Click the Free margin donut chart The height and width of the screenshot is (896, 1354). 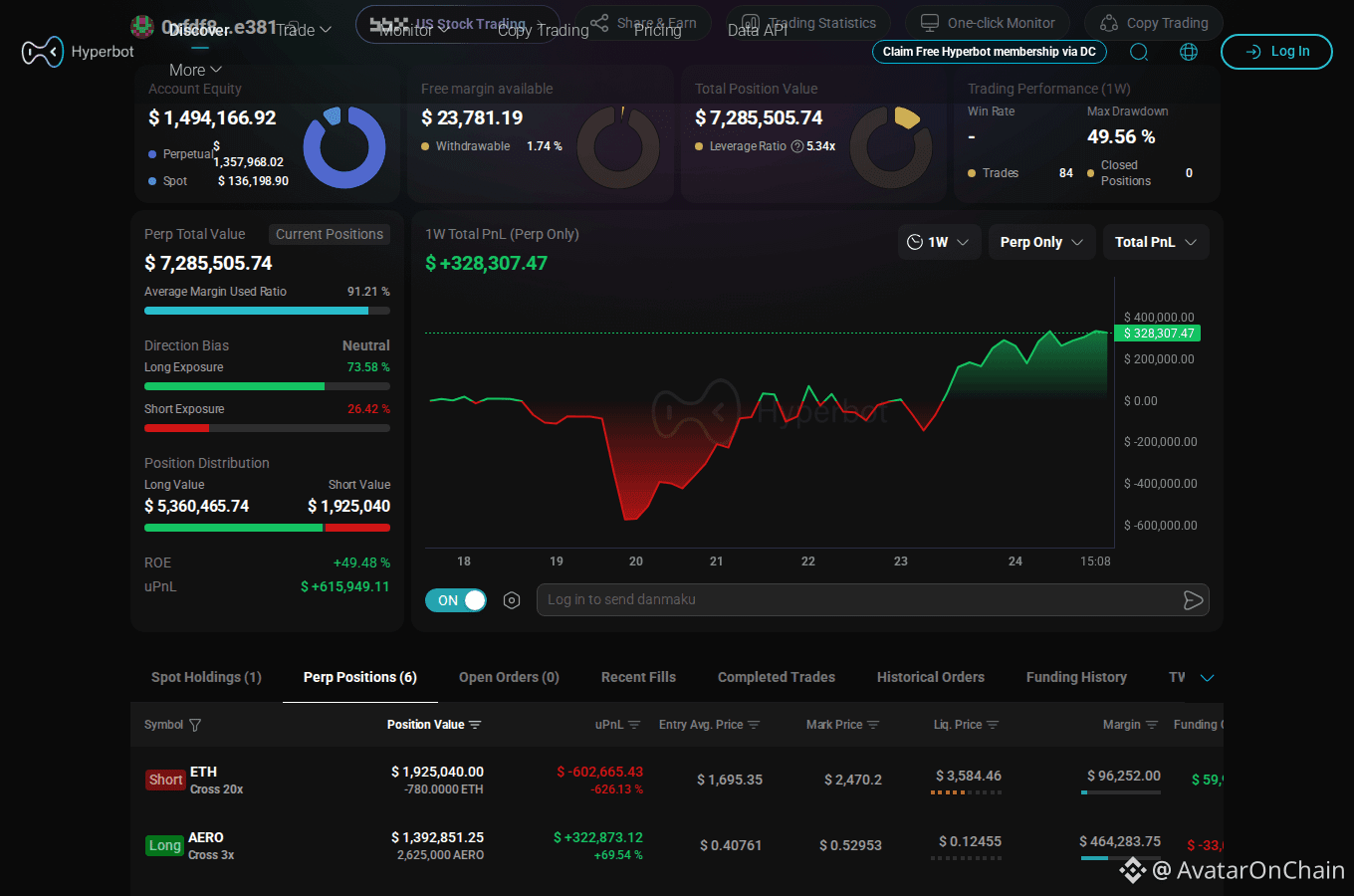618,147
